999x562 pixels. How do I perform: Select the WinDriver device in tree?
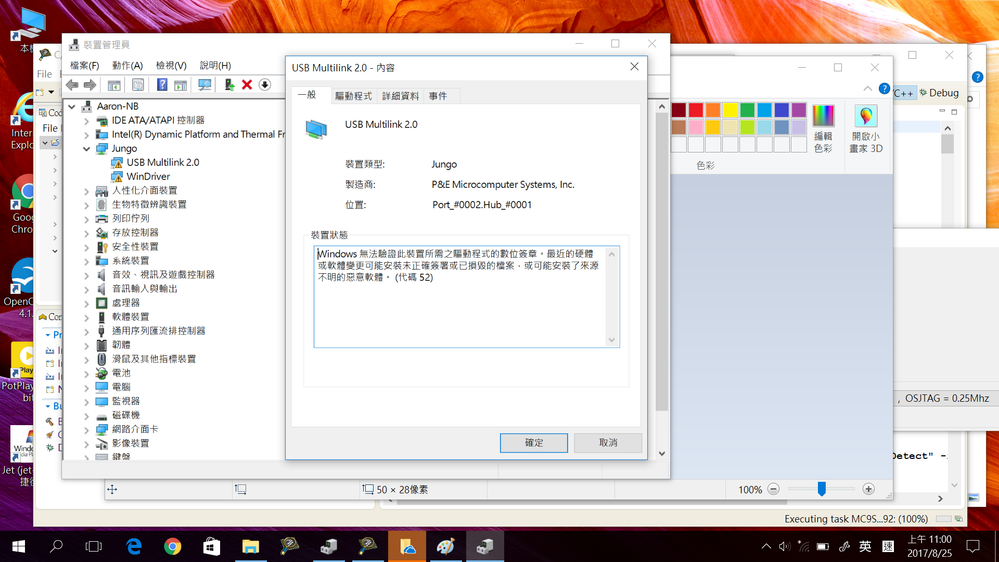(148, 177)
